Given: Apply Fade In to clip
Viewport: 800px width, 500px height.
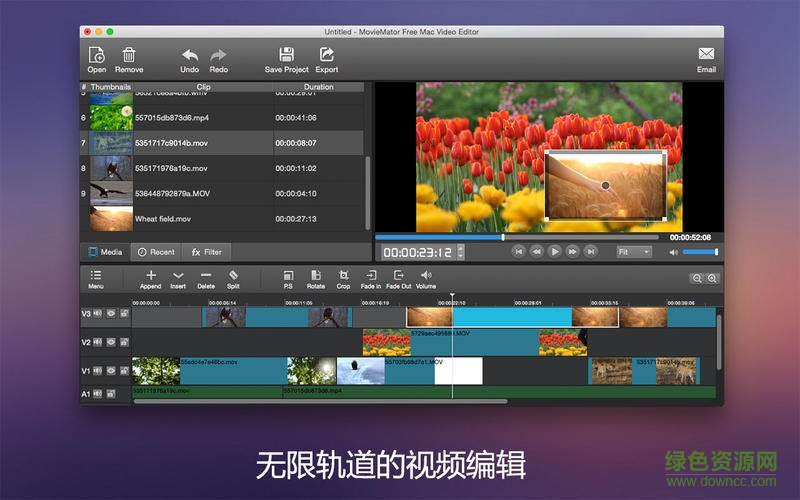Looking at the screenshot, I should pos(370,275).
